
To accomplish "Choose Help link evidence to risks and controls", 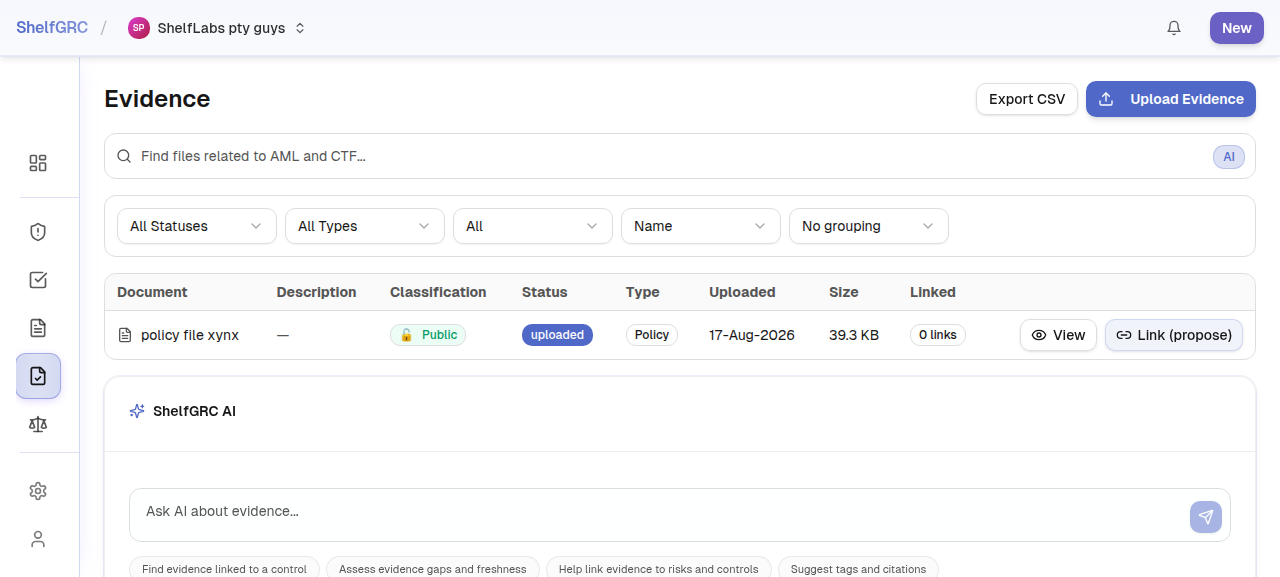I will tap(659, 569).
